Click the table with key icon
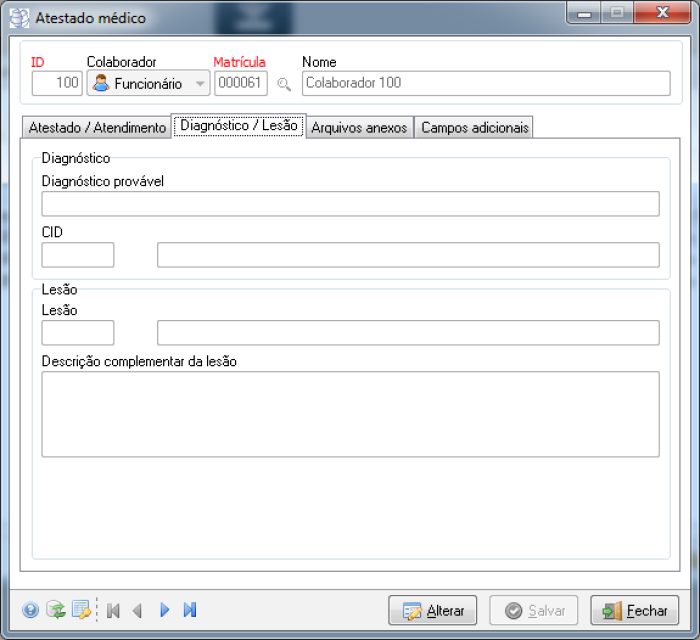This screenshot has height=640, width=700. click(81, 610)
